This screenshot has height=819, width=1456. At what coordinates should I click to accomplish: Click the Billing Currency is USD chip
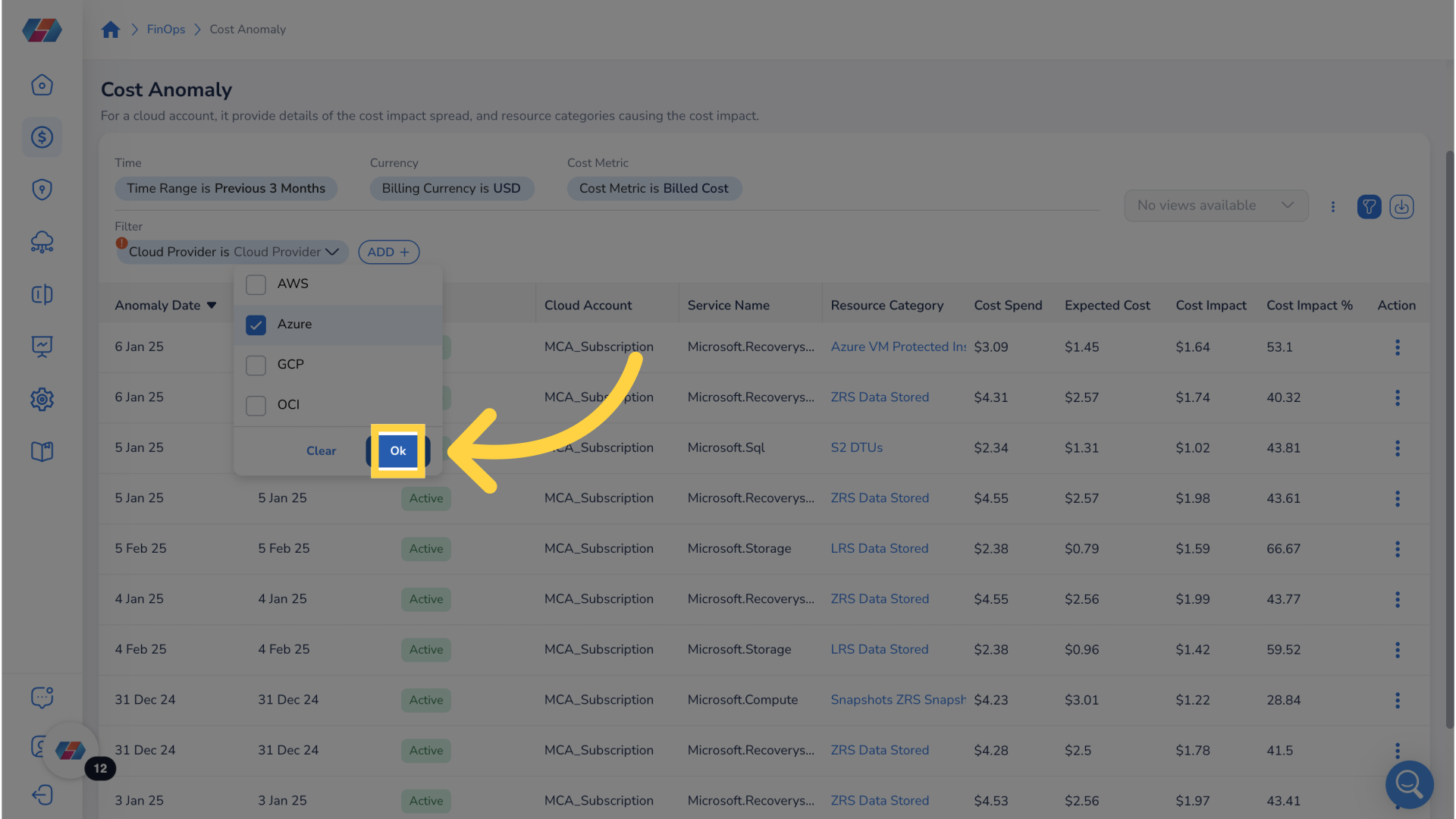pyautogui.click(x=451, y=188)
